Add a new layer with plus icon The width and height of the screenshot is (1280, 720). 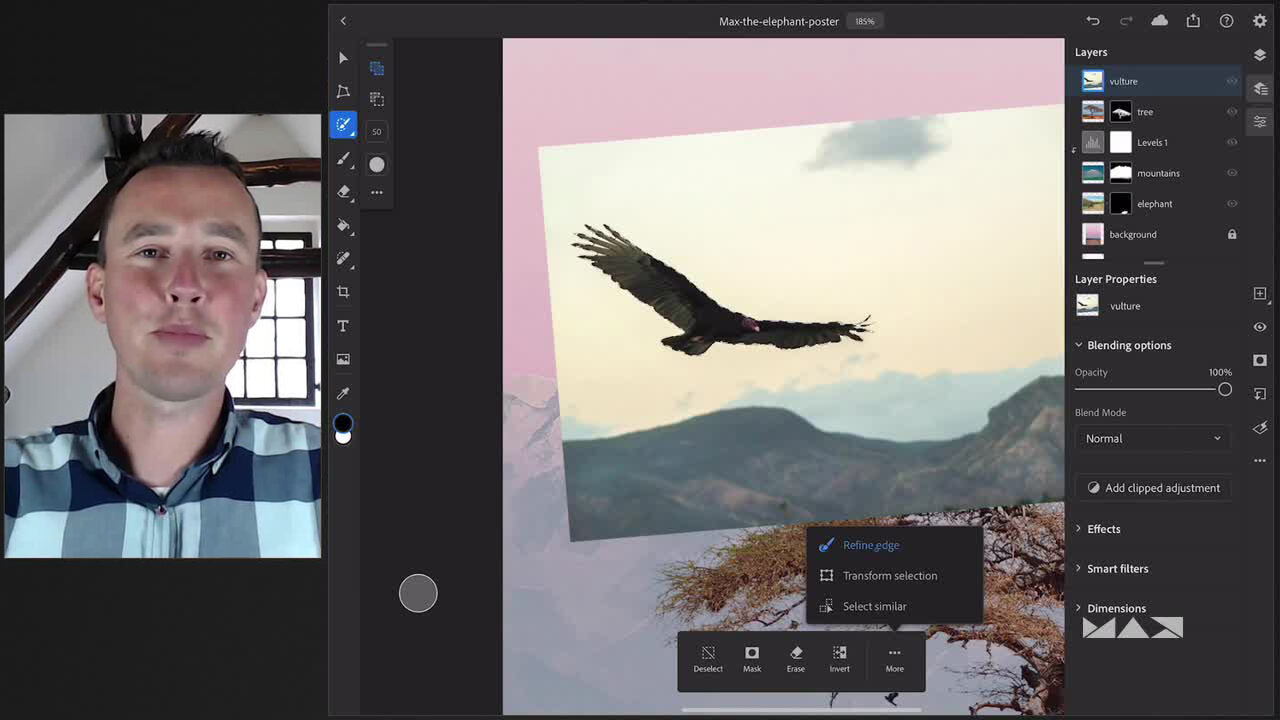1260,293
